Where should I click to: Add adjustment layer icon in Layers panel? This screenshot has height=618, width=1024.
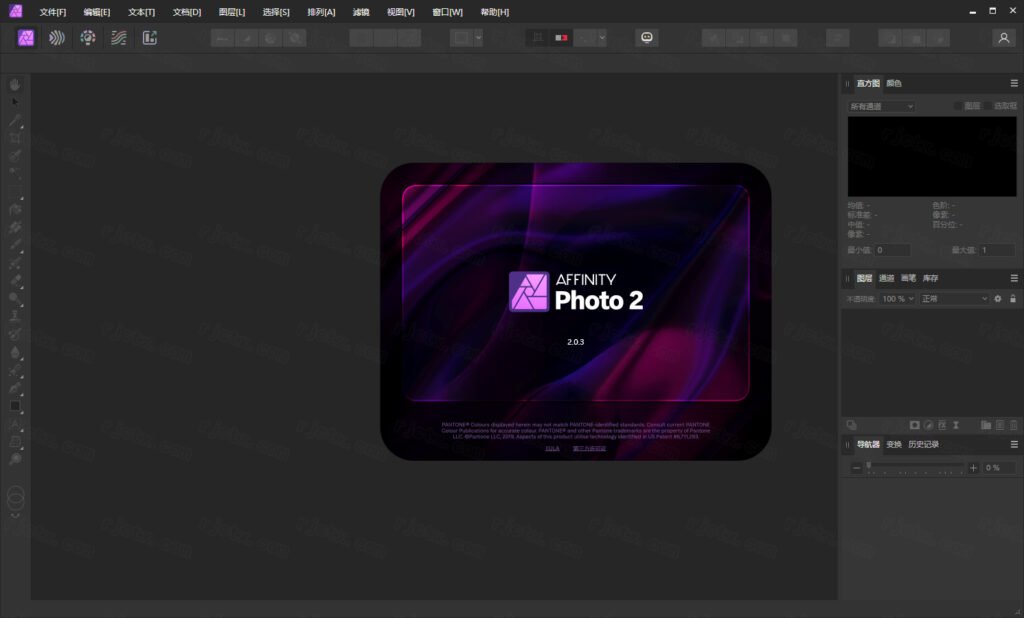(x=929, y=425)
